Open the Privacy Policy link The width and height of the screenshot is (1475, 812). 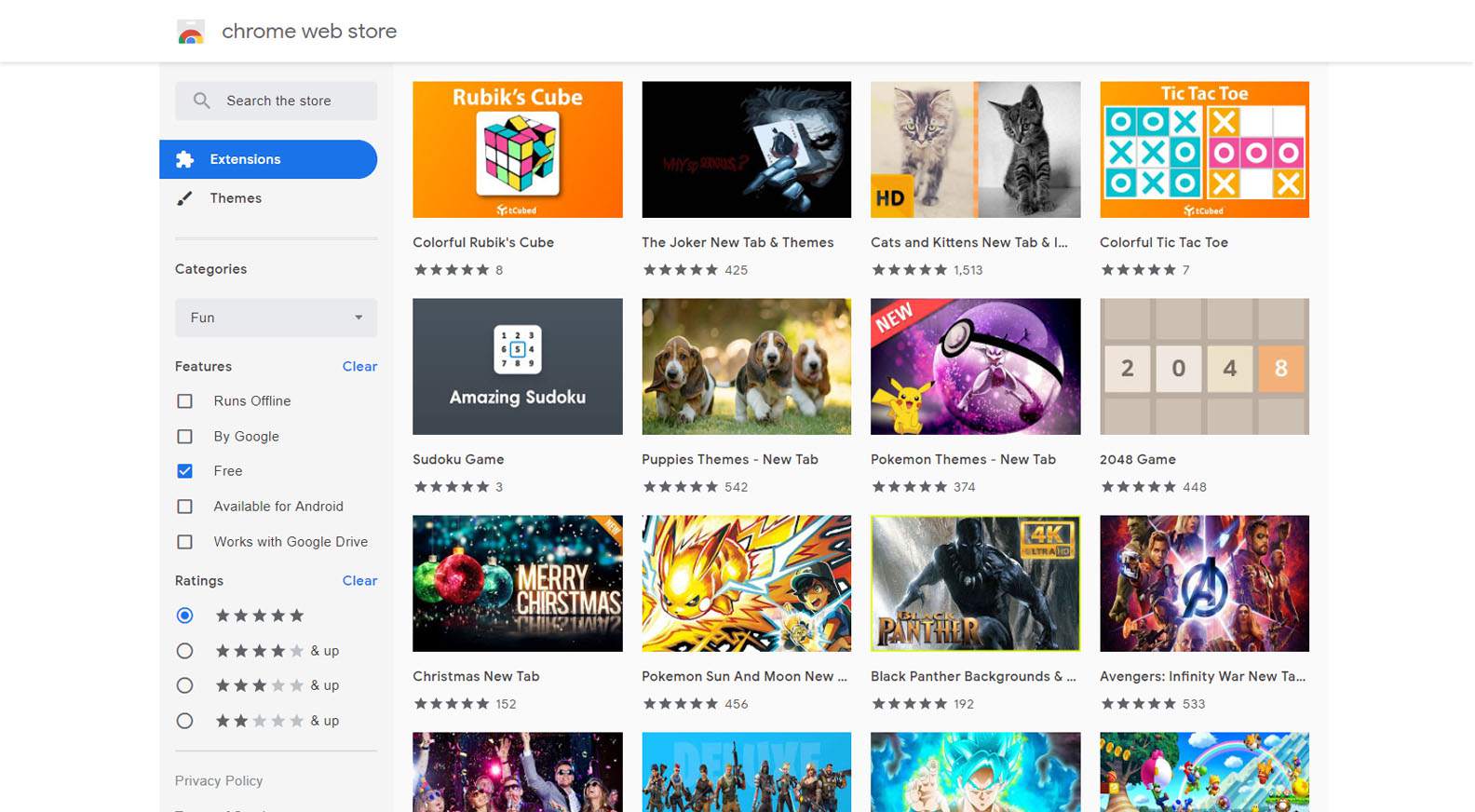219,781
